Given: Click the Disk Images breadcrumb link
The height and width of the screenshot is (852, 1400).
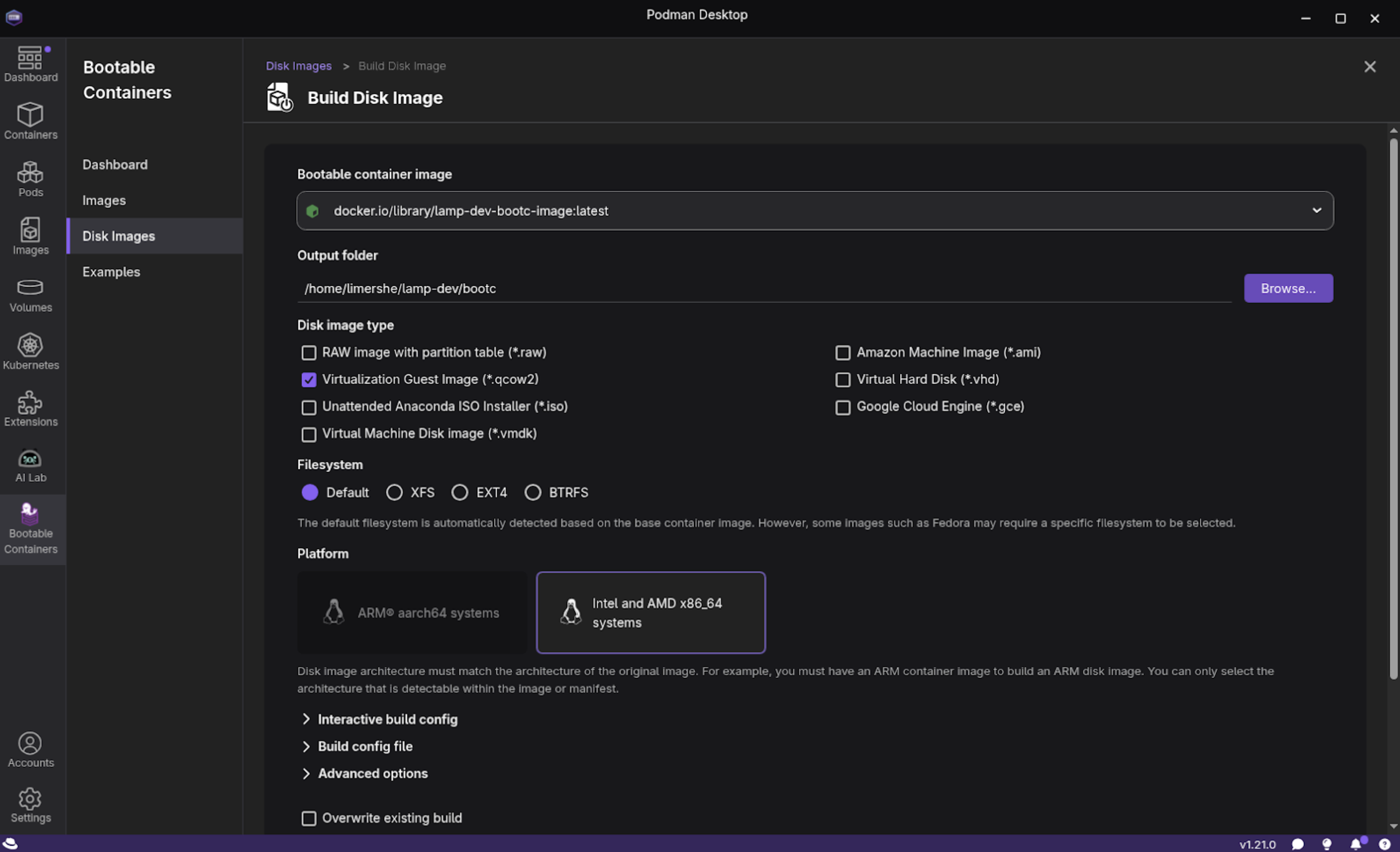Looking at the screenshot, I should [x=298, y=66].
